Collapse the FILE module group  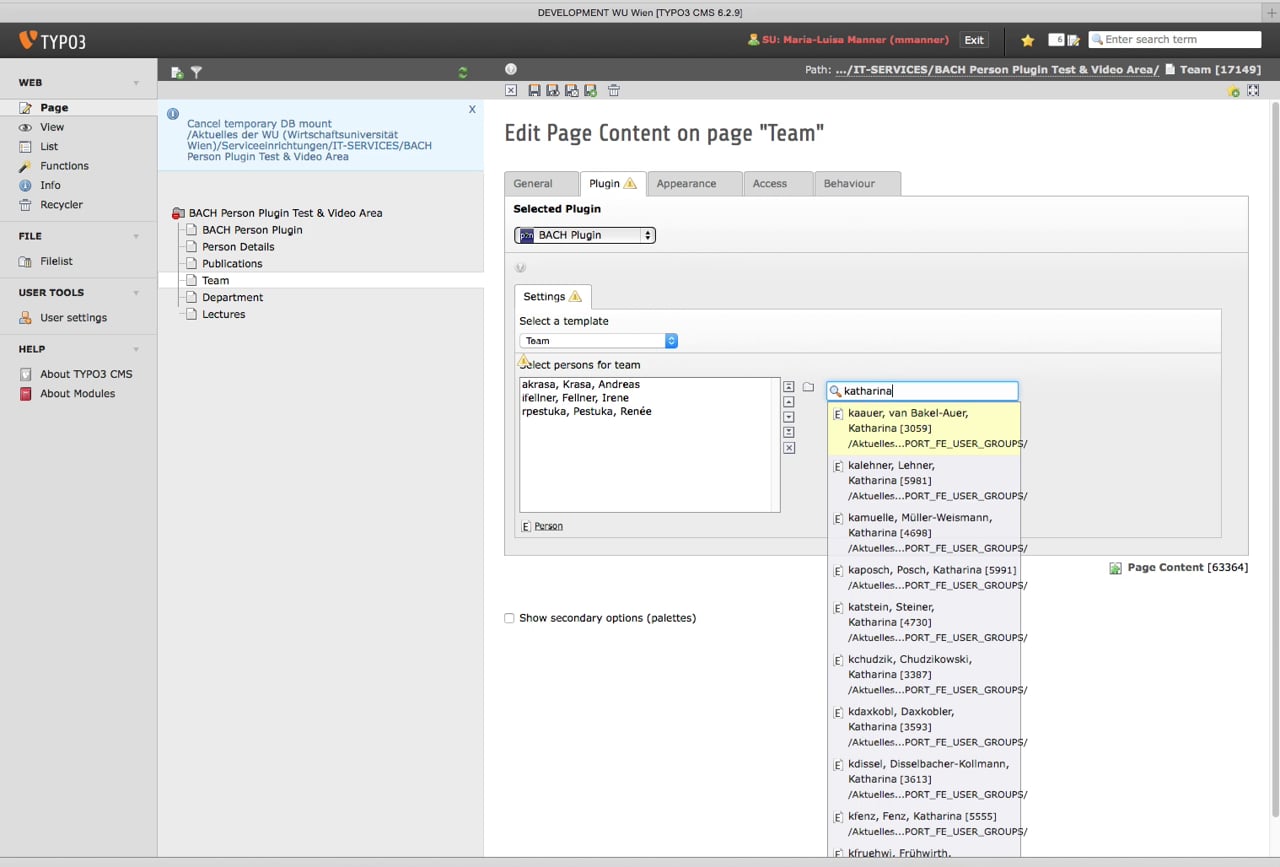(136, 237)
